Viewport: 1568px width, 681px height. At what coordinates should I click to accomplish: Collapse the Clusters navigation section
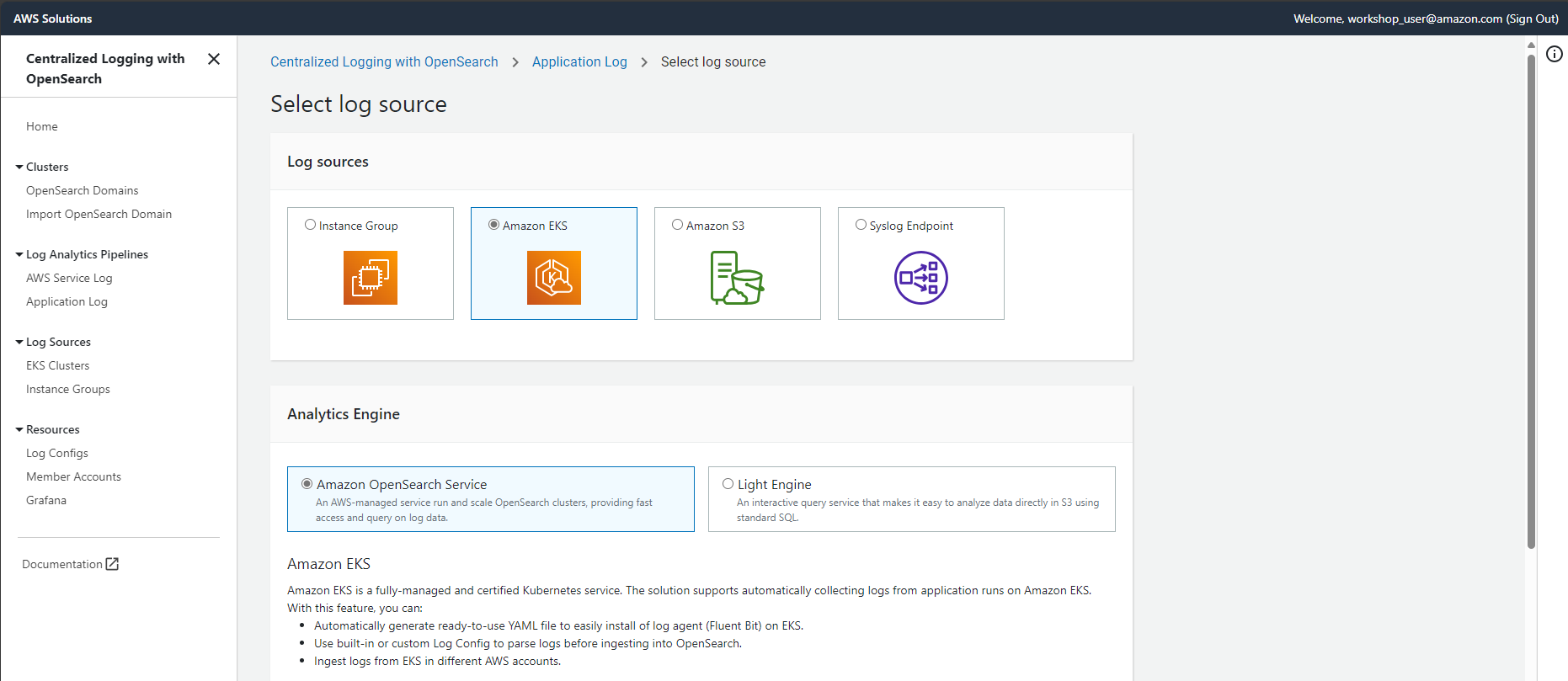[x=19, y=167]
